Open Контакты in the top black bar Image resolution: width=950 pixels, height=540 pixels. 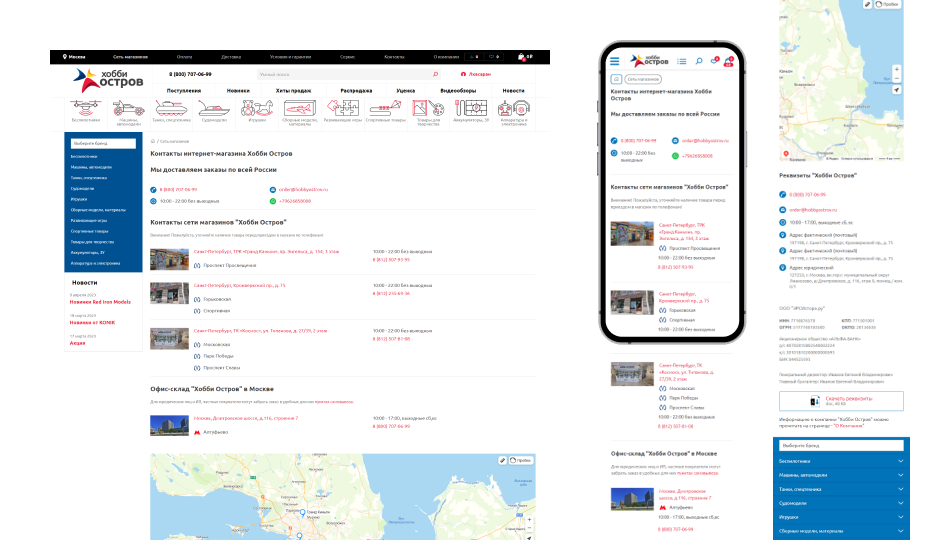pyautogui.click(x=394, y=57)
